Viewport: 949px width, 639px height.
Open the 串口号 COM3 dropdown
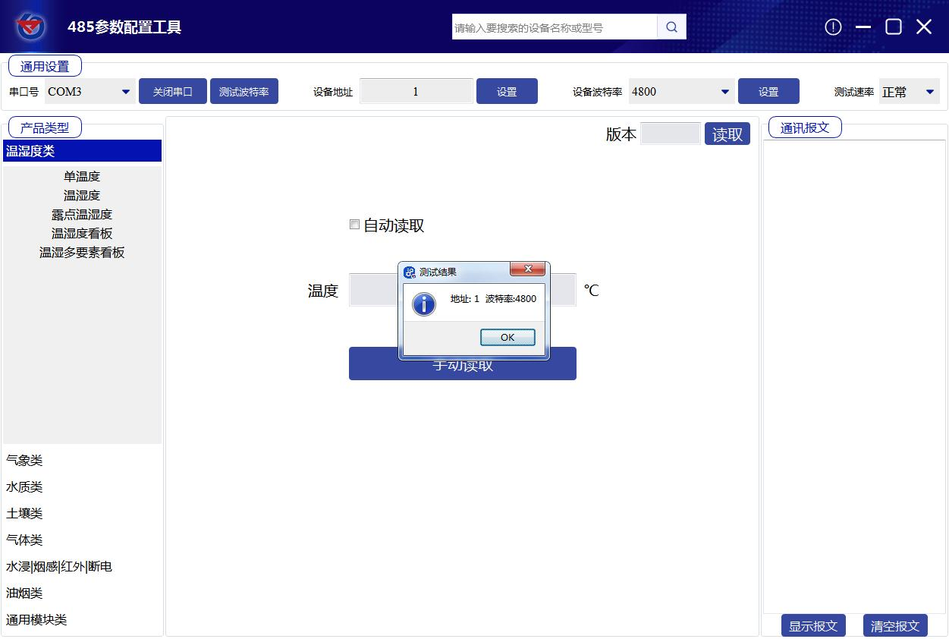(90, 92)
